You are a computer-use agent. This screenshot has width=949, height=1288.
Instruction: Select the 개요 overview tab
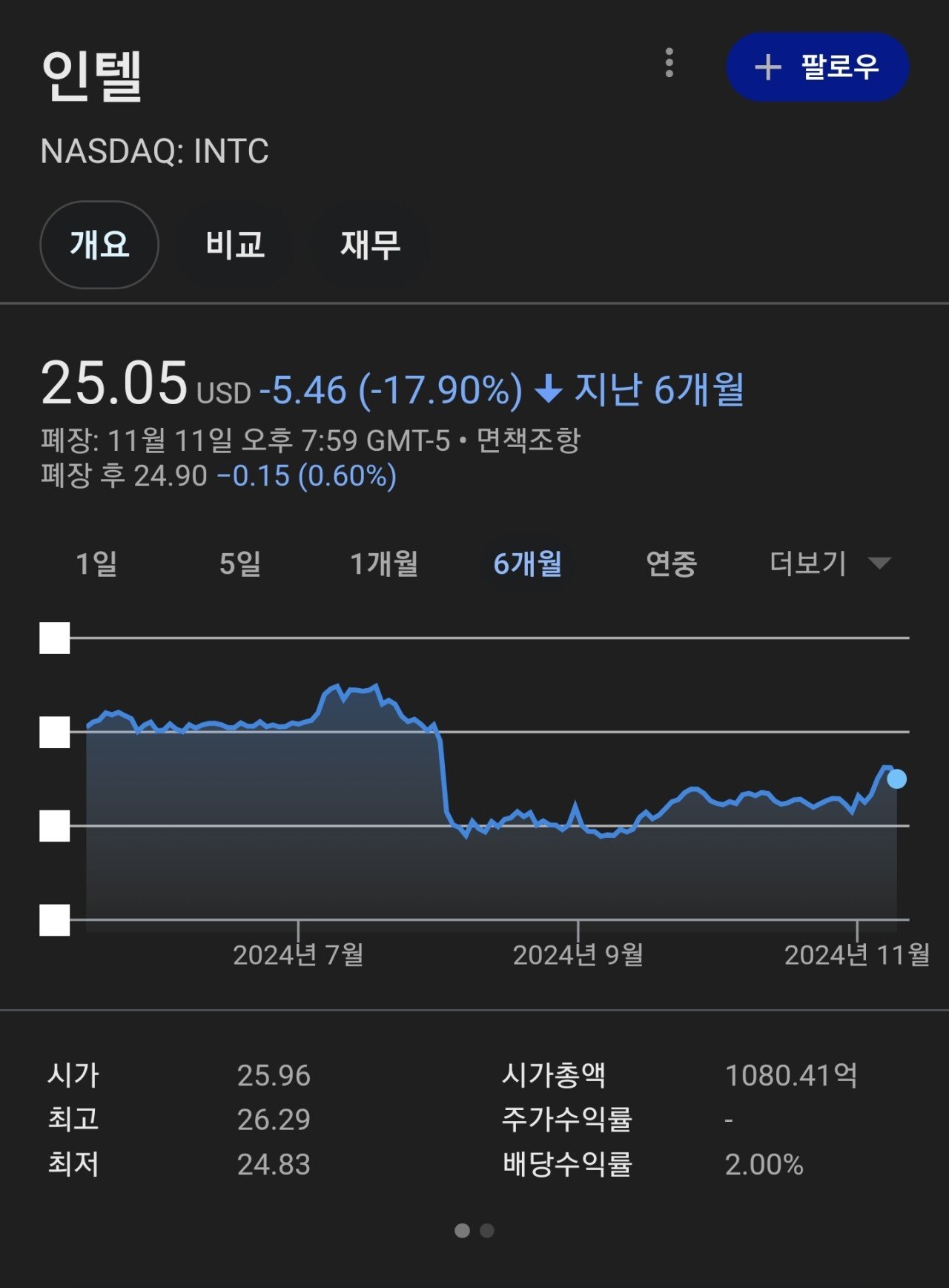click(x=99, y=245)
